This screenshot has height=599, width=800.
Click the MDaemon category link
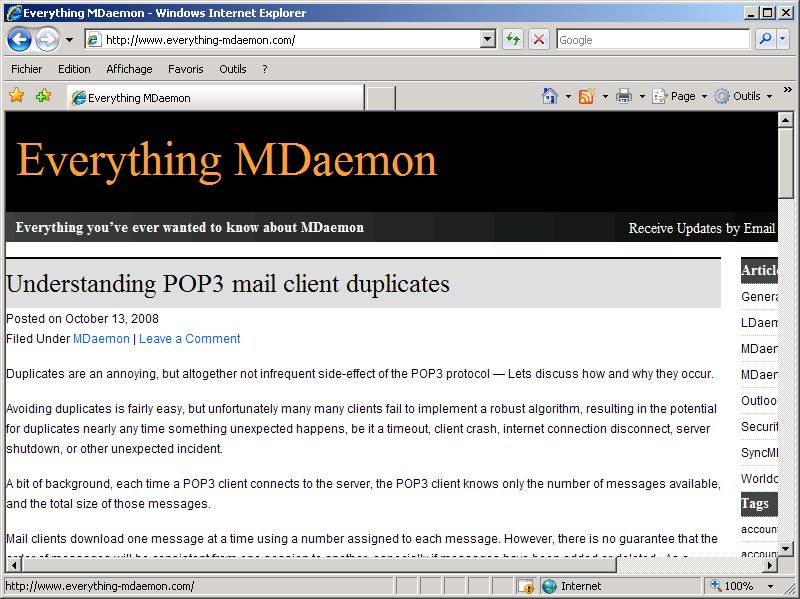point(102,339)
